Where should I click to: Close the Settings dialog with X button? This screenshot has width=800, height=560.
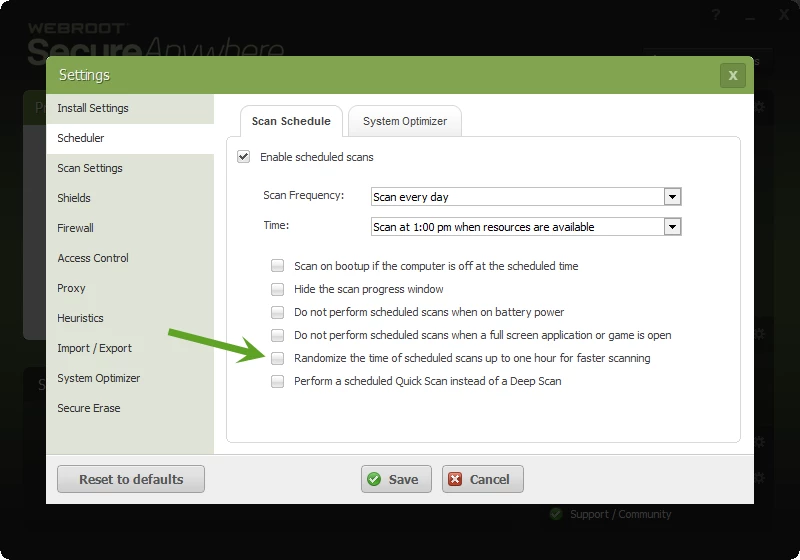pos(733,75)
